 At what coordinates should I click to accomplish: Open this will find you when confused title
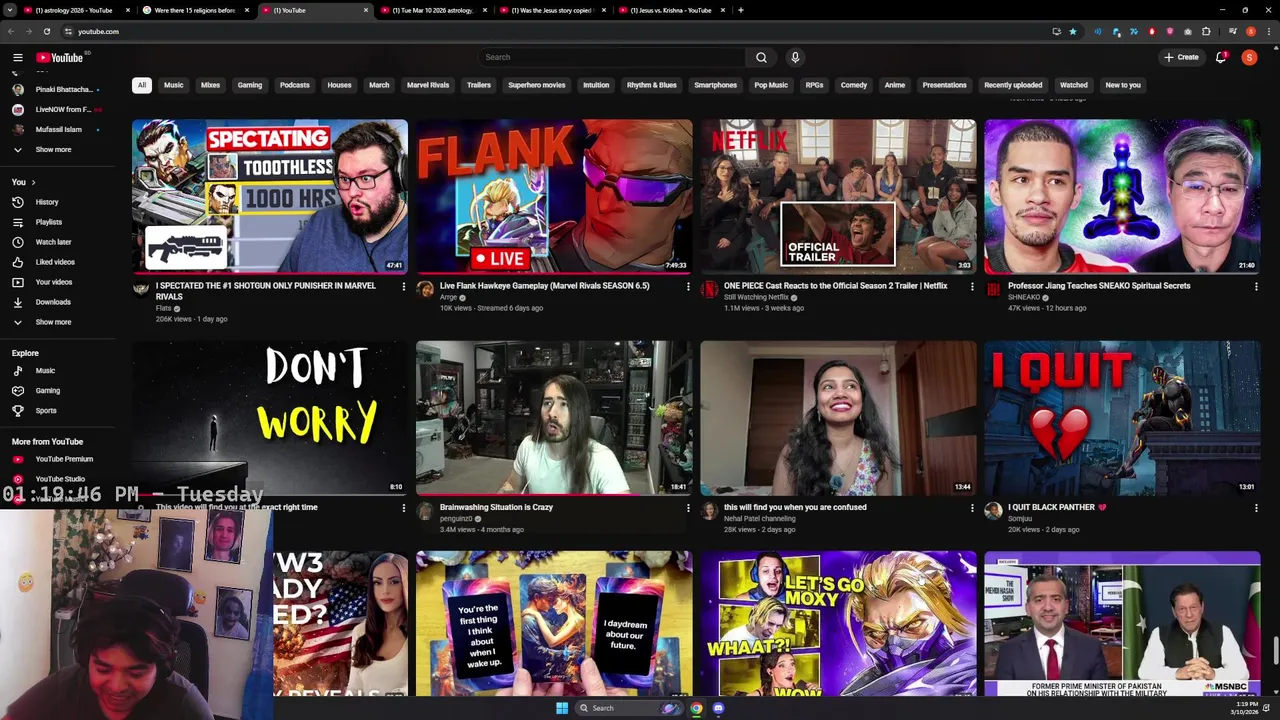pos(795,507)
